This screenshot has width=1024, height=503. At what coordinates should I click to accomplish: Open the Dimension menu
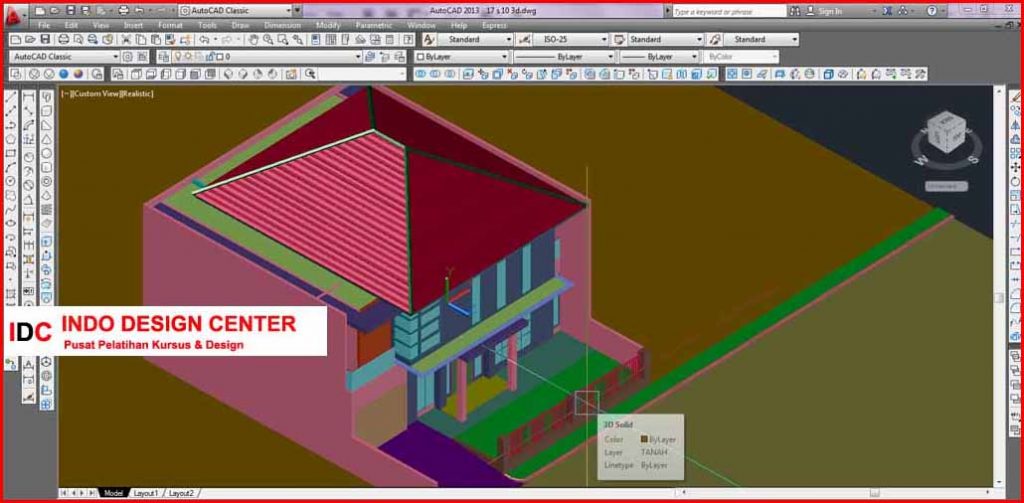[x=282, y=25]
